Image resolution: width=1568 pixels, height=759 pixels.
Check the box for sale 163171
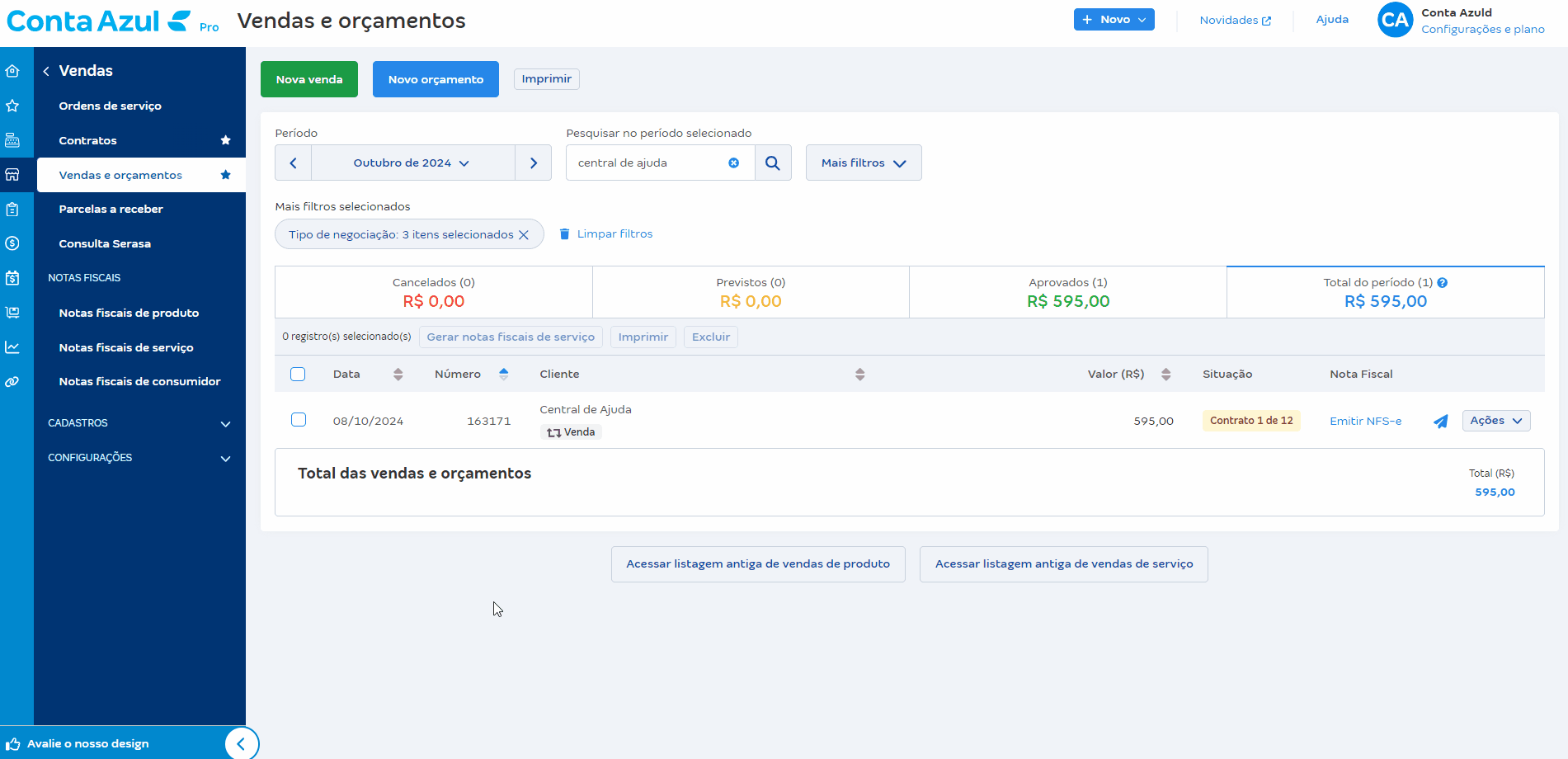pos(299,420)
